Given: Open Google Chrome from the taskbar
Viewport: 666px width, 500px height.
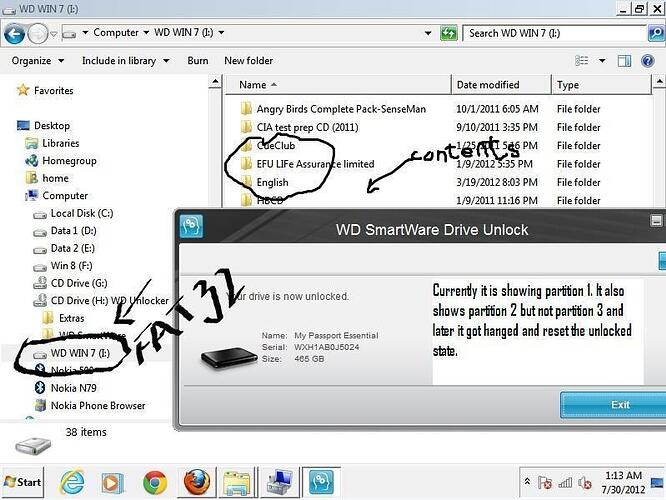Looking at the screenshot, I should (x=155, y=483).
